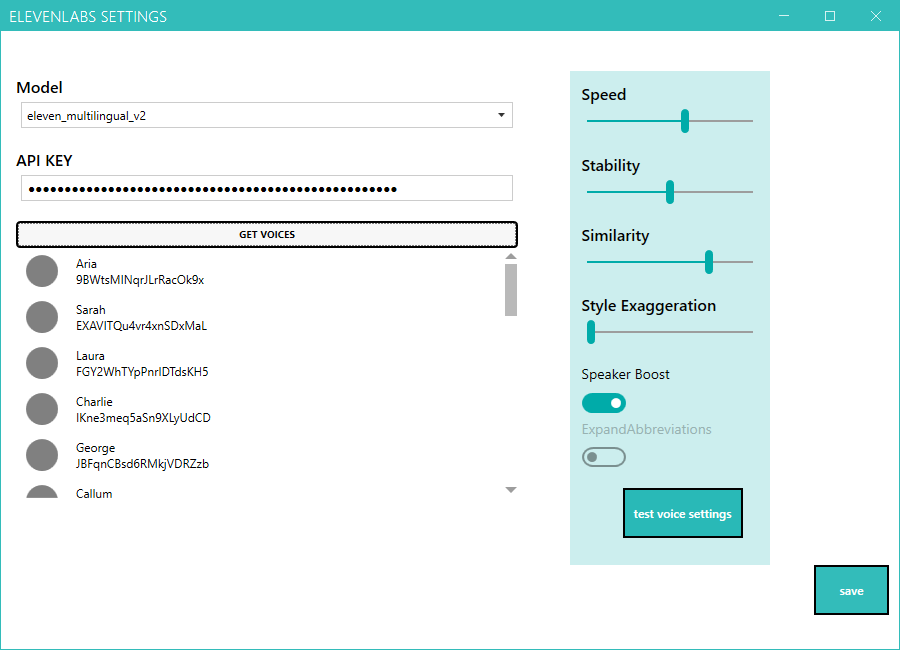This screenshot has width=900, height=650.
Task: Save the ElevenLabs settings
Action: pos(851,590)
